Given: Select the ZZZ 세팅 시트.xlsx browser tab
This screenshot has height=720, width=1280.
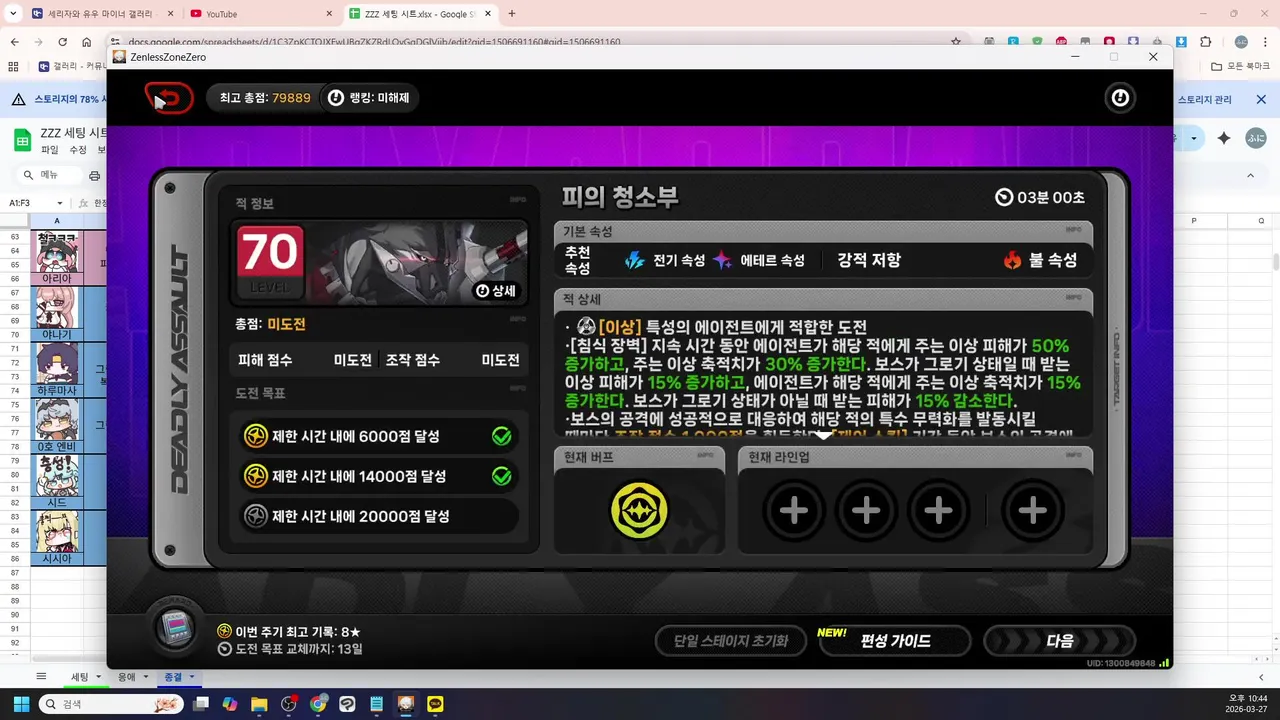Looking at the screenshot, I should 420,14.
